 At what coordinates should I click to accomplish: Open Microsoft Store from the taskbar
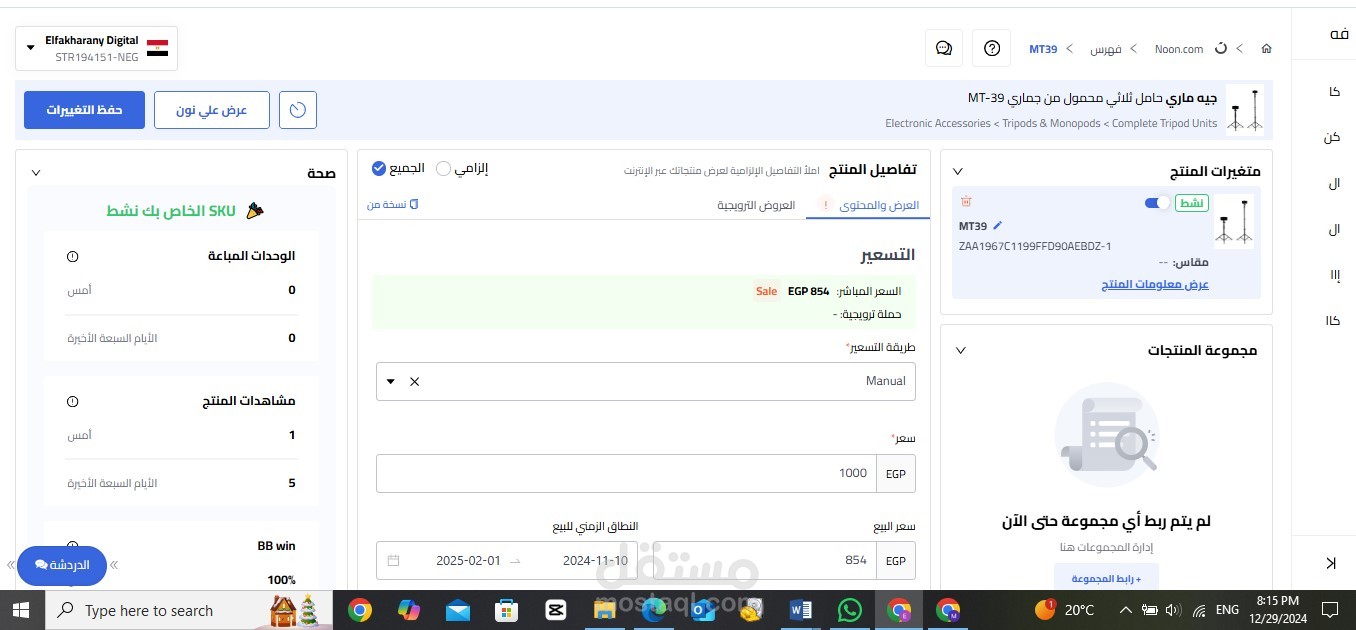pyautogui.click(x=507, y=610)
